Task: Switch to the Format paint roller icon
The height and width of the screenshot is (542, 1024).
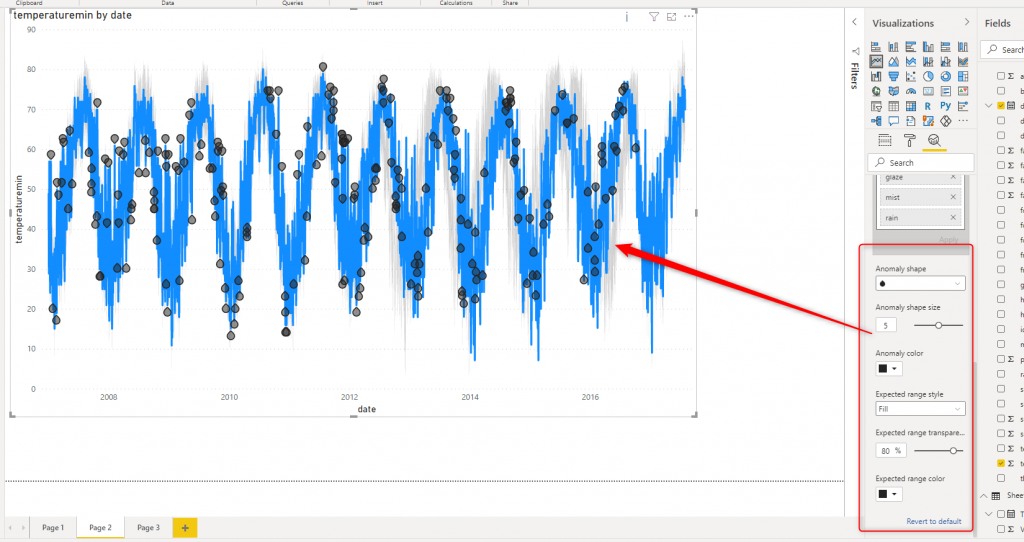Action: (909, 141)
